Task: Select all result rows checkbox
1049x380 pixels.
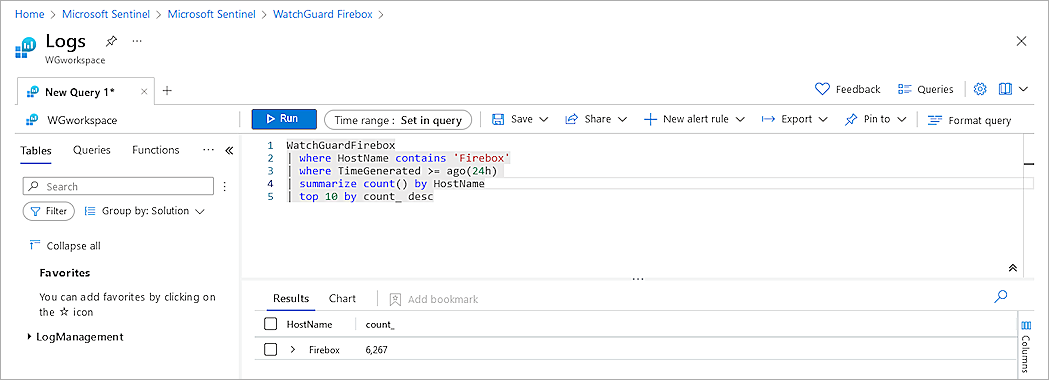Action: [270, 324]
